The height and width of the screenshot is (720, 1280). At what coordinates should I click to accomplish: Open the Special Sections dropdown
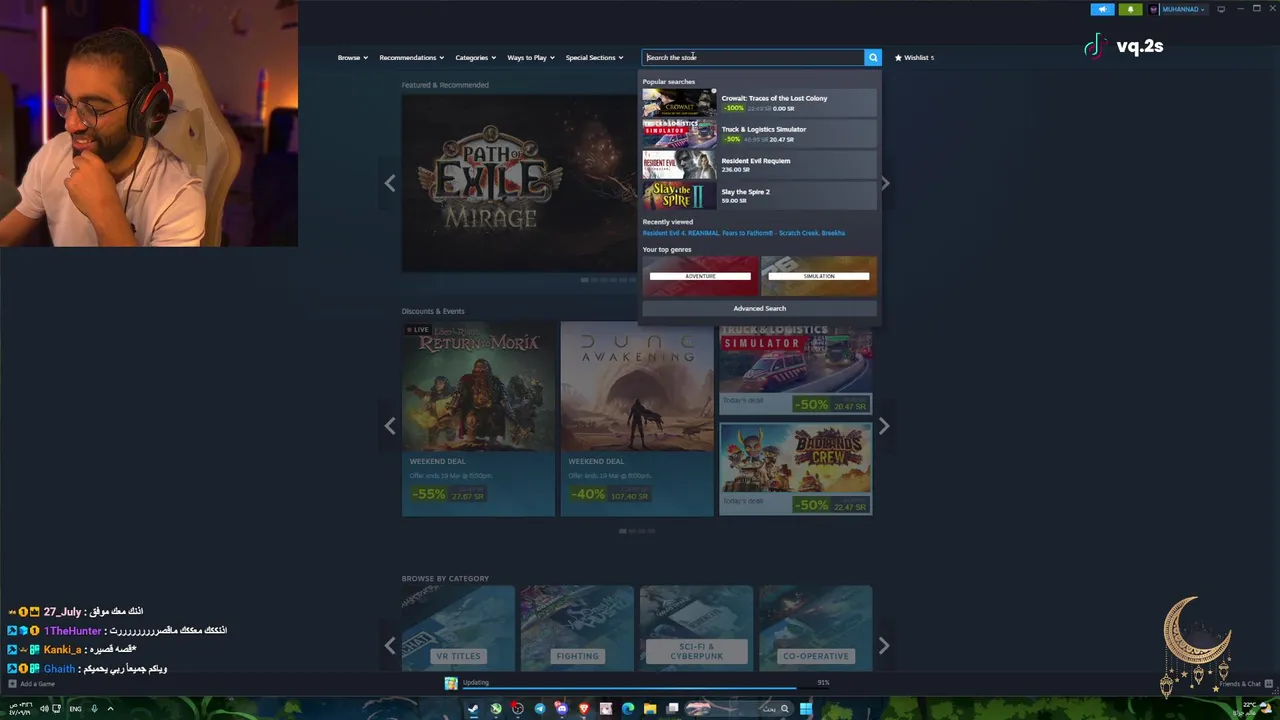(594, 58)
